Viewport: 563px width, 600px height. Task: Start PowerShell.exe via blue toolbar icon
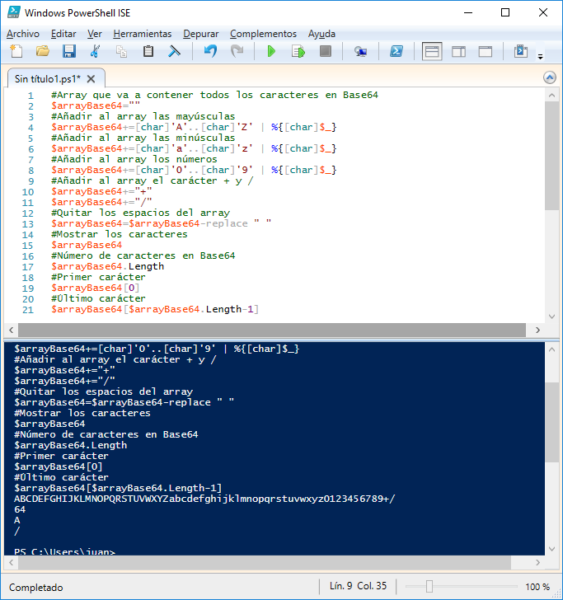[x=396, y=51]
